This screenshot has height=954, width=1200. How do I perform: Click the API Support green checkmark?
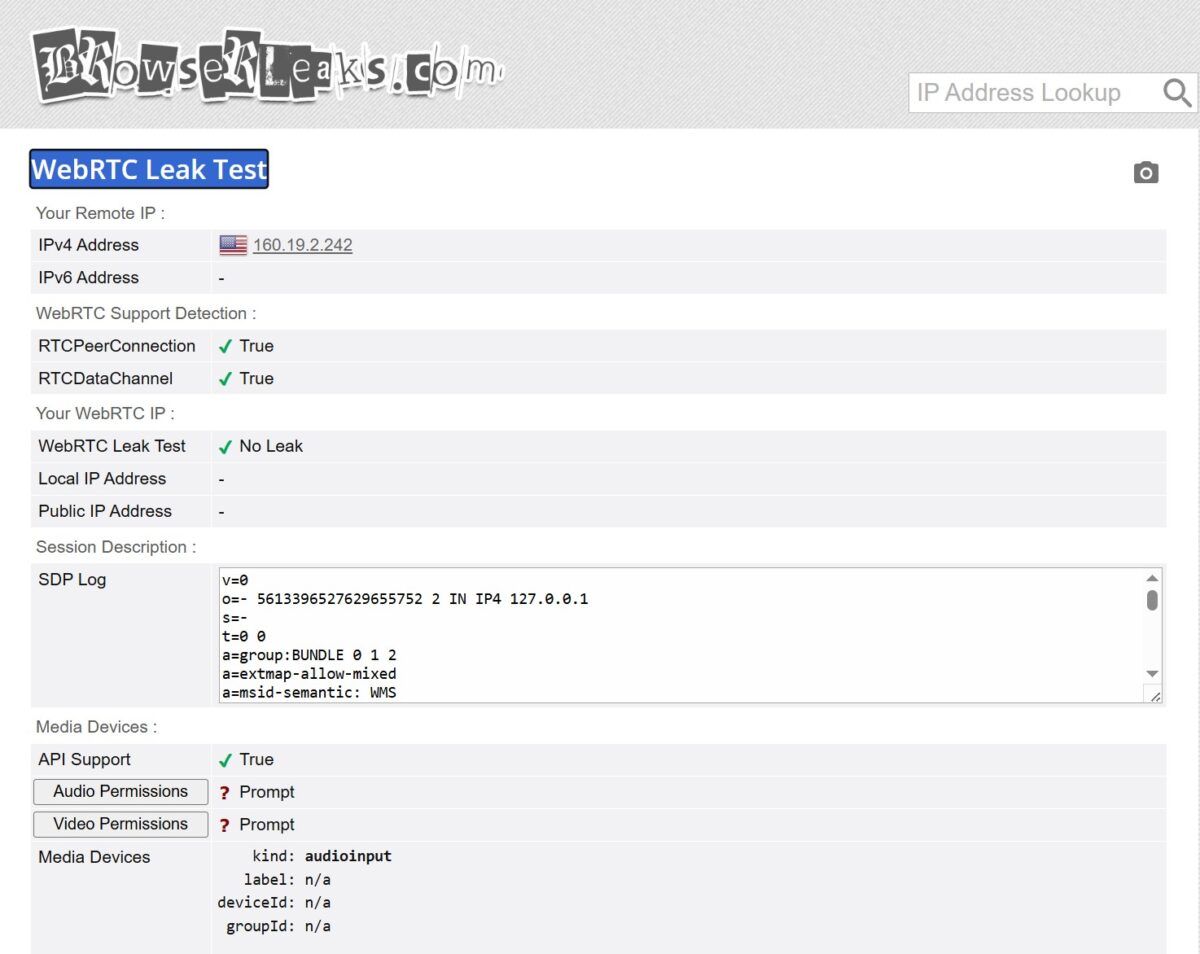(226, 760)
